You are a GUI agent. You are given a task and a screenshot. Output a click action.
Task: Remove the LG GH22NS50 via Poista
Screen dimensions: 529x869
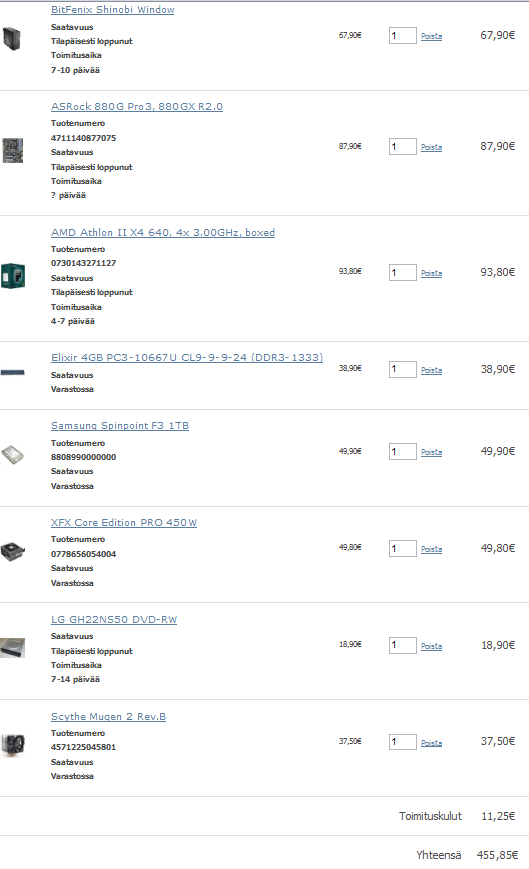click(x=432, y=646)
